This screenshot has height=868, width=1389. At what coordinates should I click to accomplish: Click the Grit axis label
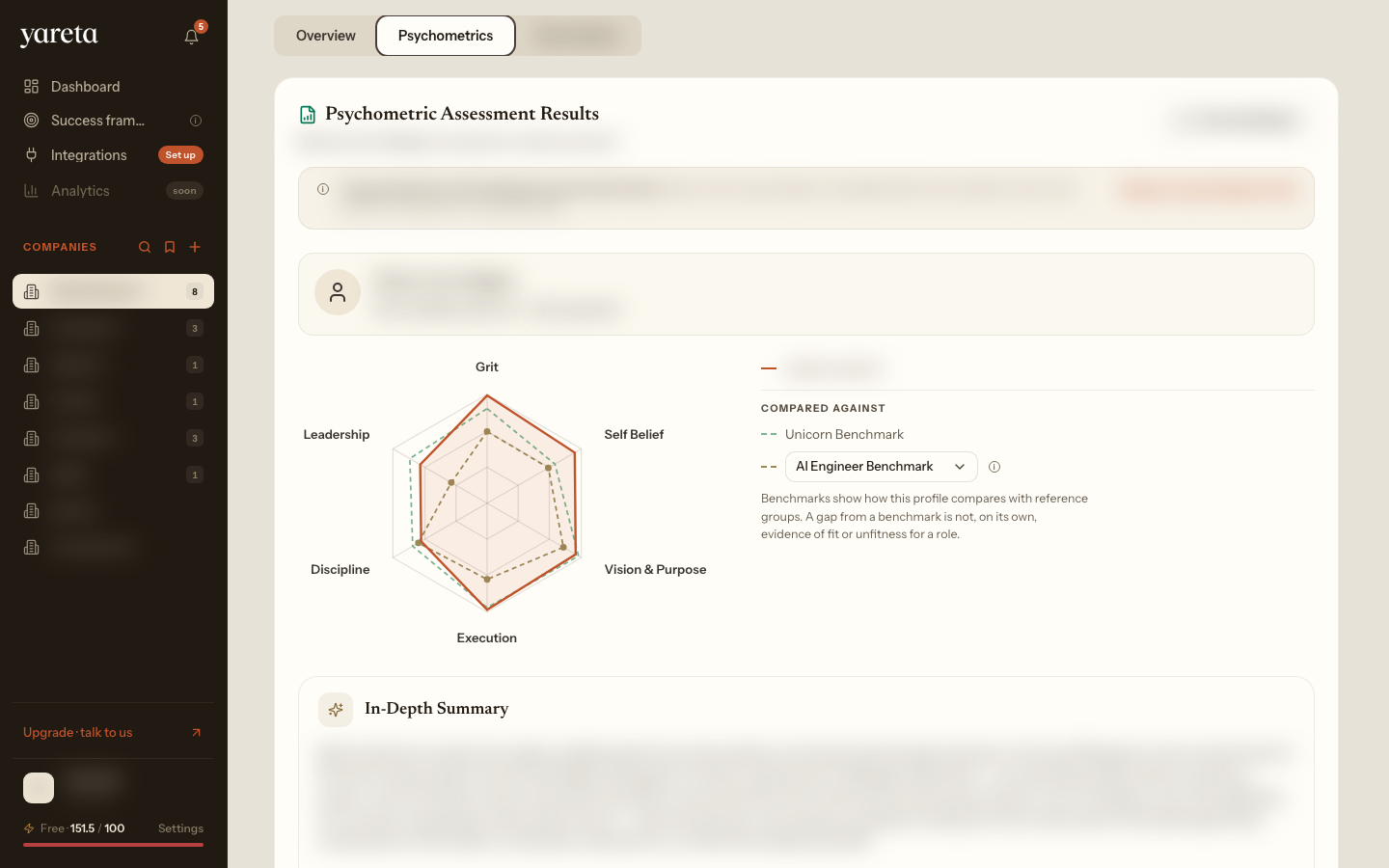[487, 367]
